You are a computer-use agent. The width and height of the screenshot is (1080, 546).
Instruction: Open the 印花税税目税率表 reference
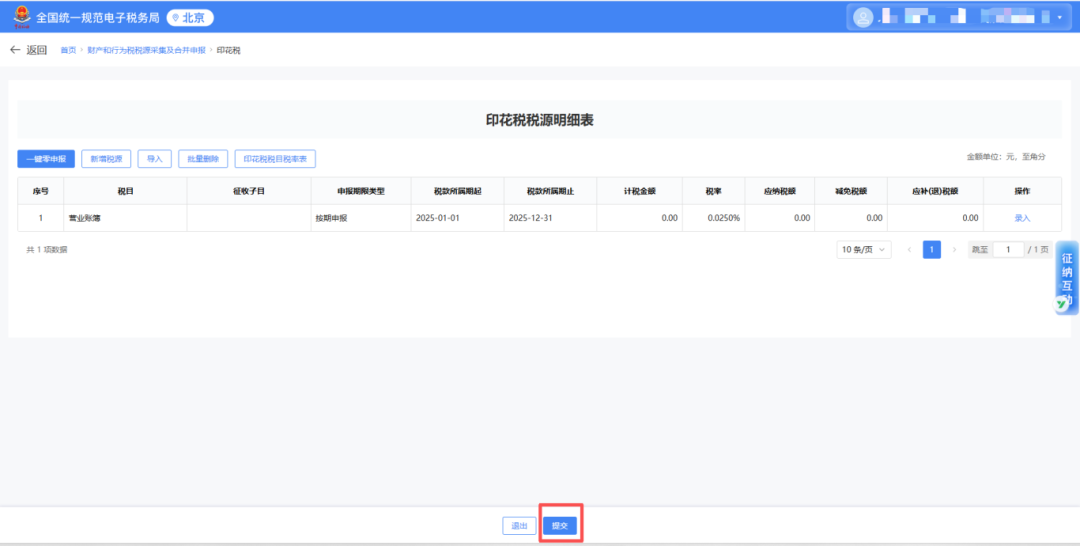pyautogui.click(x=275, y=158)
